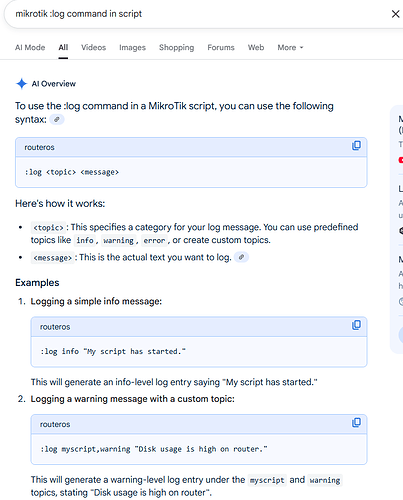403x500 pixels.
Task: Click the AI Overview sparkle icon
Action: (21, 84)
